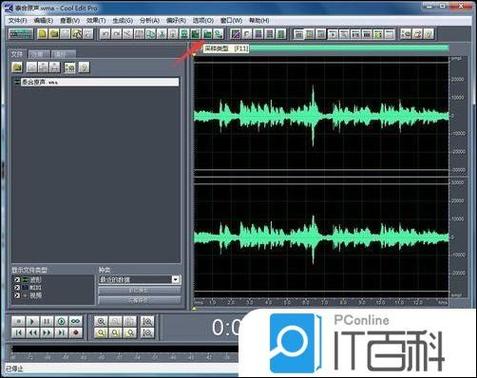The height and width of the screenshot is (378, 477).
Task: Click the Stop transport button
Action: pos(19,321)
